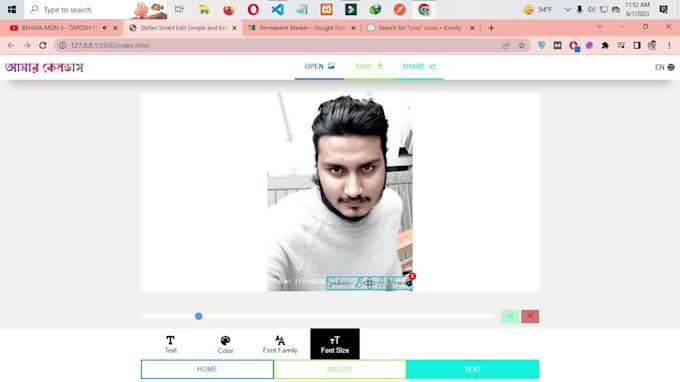The height and width of the screenshot is (382, 680).
Task: Share this page from address bar
Action: click(x=506, y=45)
